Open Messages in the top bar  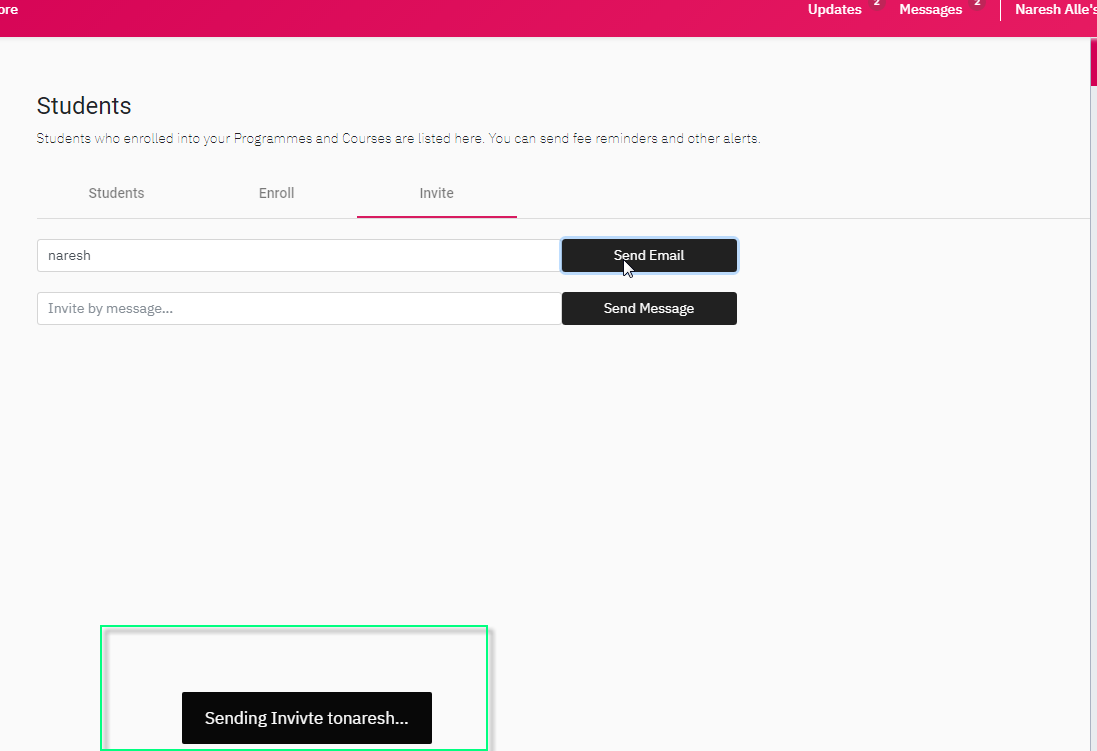coord(930,10)
